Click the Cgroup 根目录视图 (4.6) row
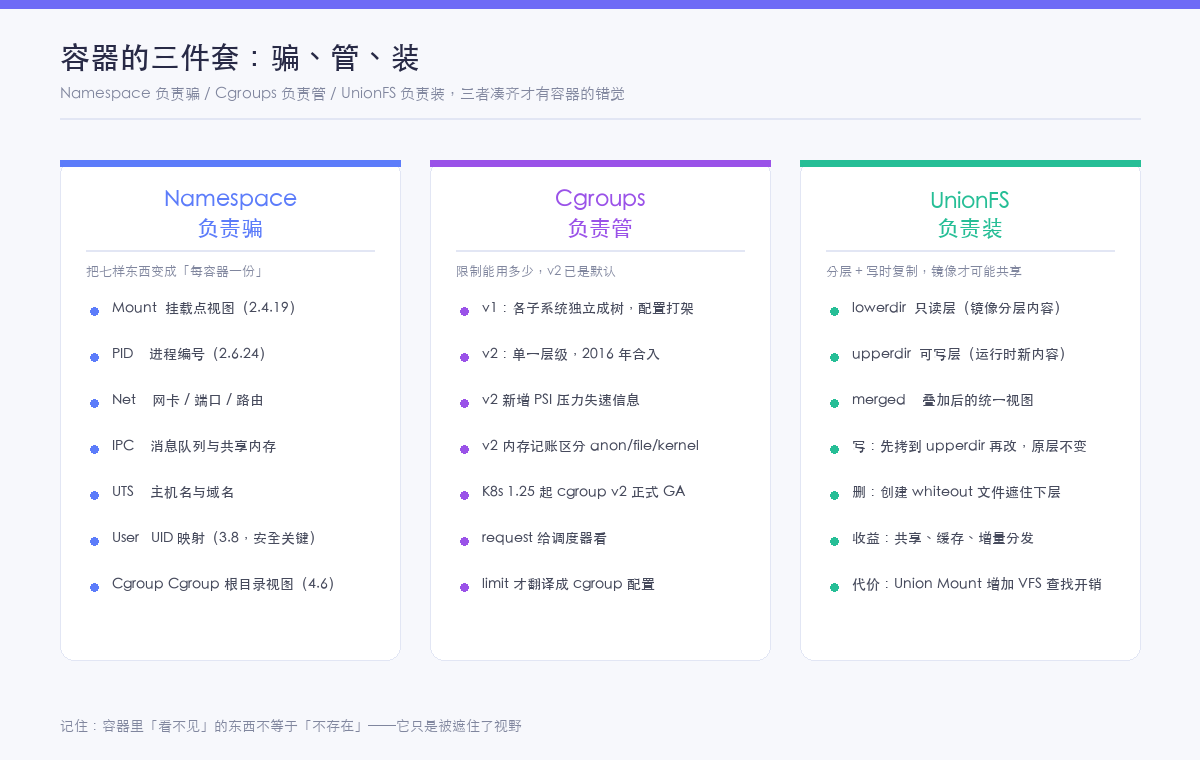The height and width of the screenshot is (760, 1200). 213,584
